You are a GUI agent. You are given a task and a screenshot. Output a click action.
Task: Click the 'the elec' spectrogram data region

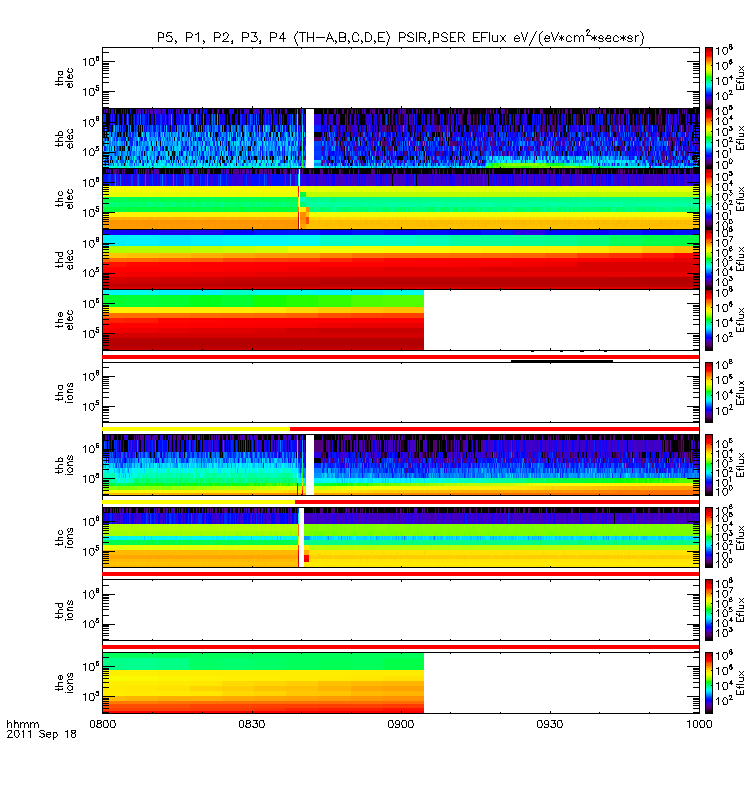263,319
